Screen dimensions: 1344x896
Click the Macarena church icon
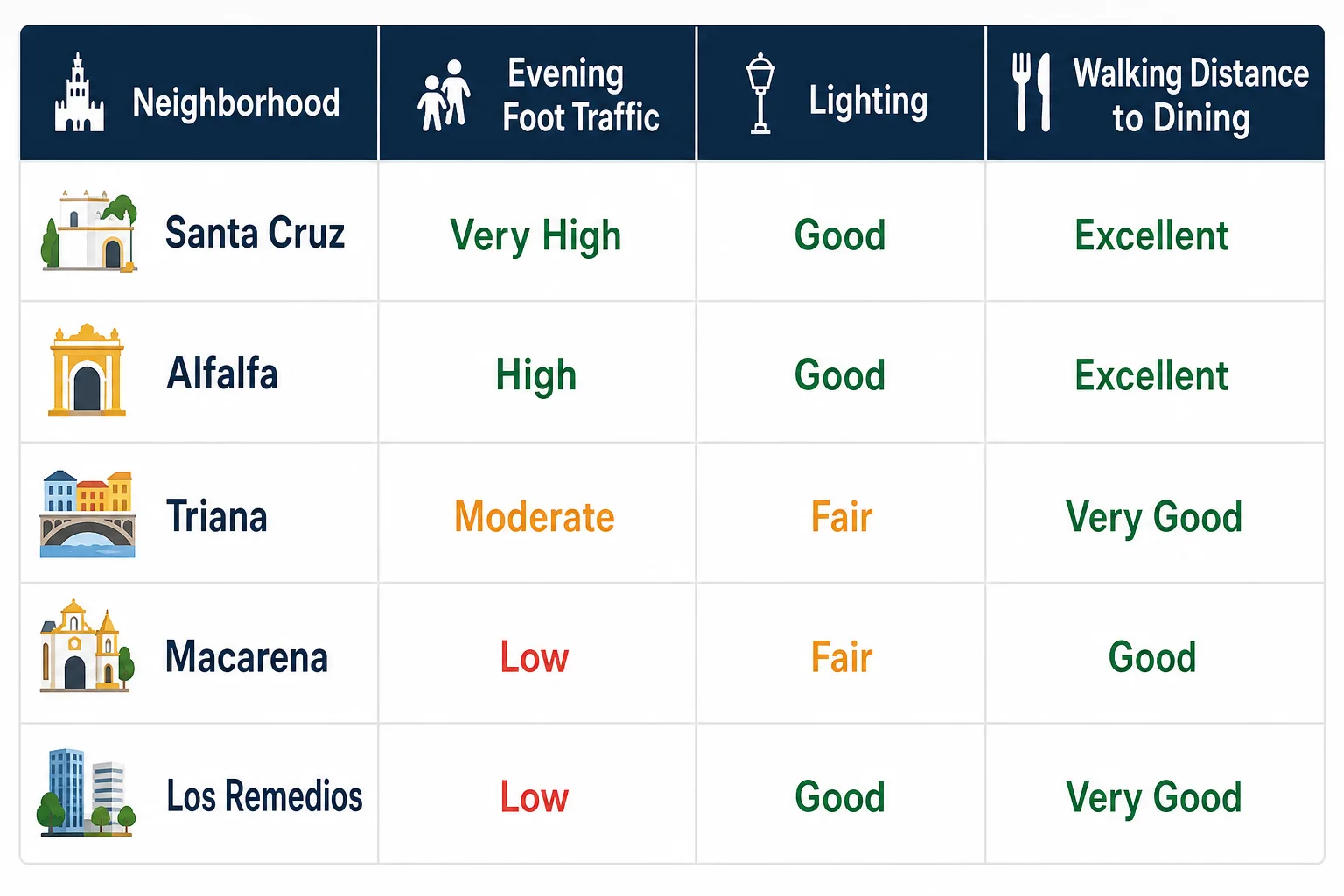pos(87,647)
